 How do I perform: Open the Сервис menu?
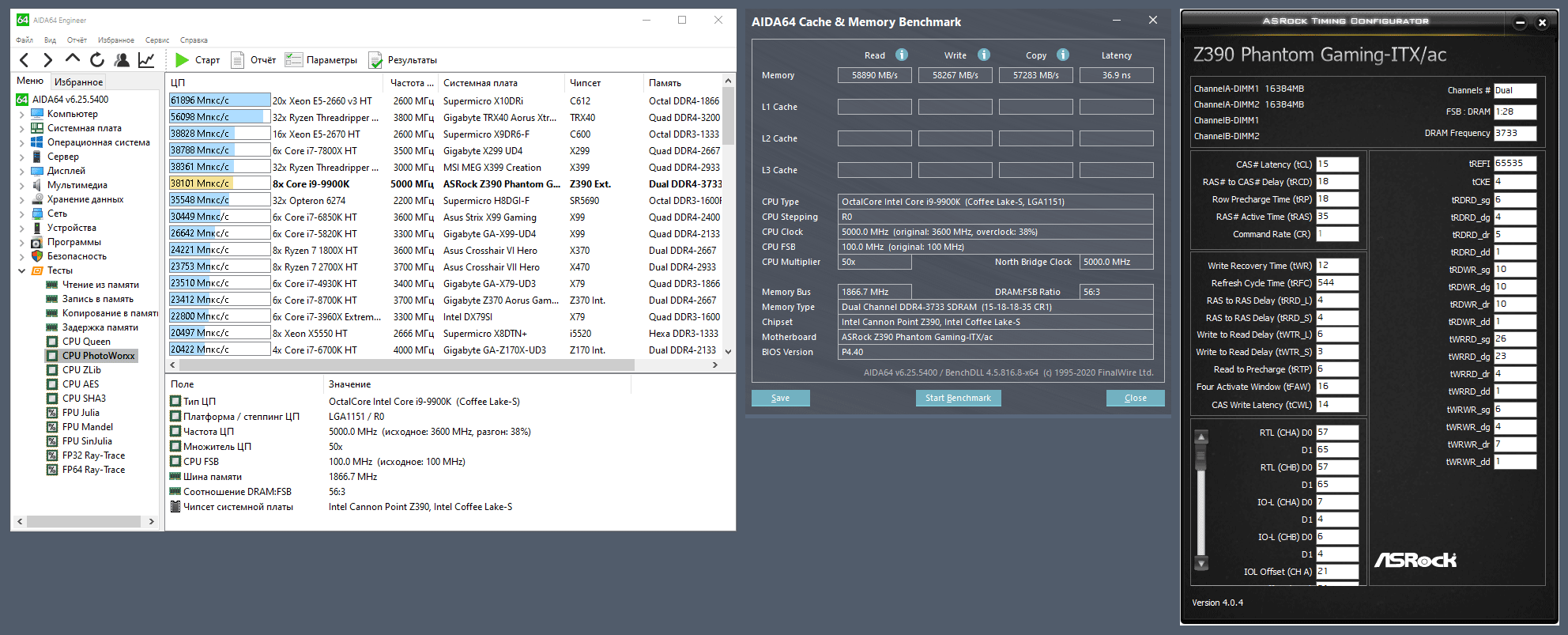pos(157,40)
